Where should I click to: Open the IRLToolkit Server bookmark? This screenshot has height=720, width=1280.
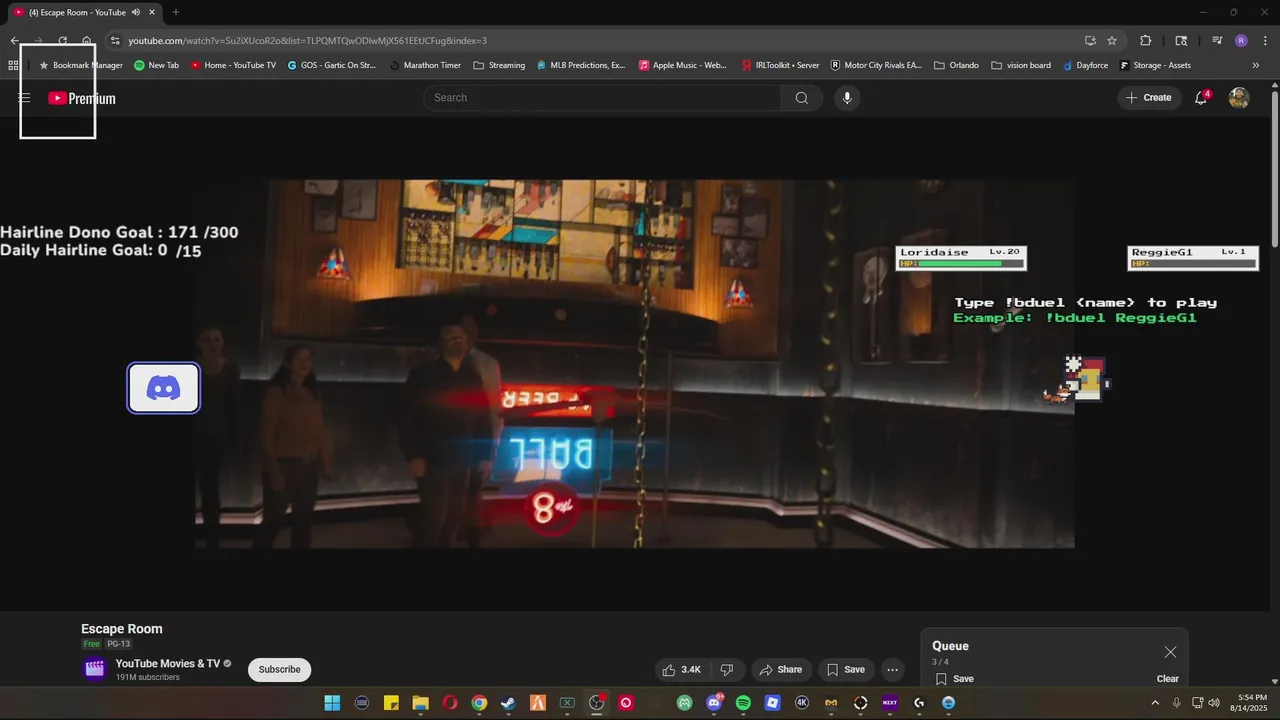pos(780,65)
